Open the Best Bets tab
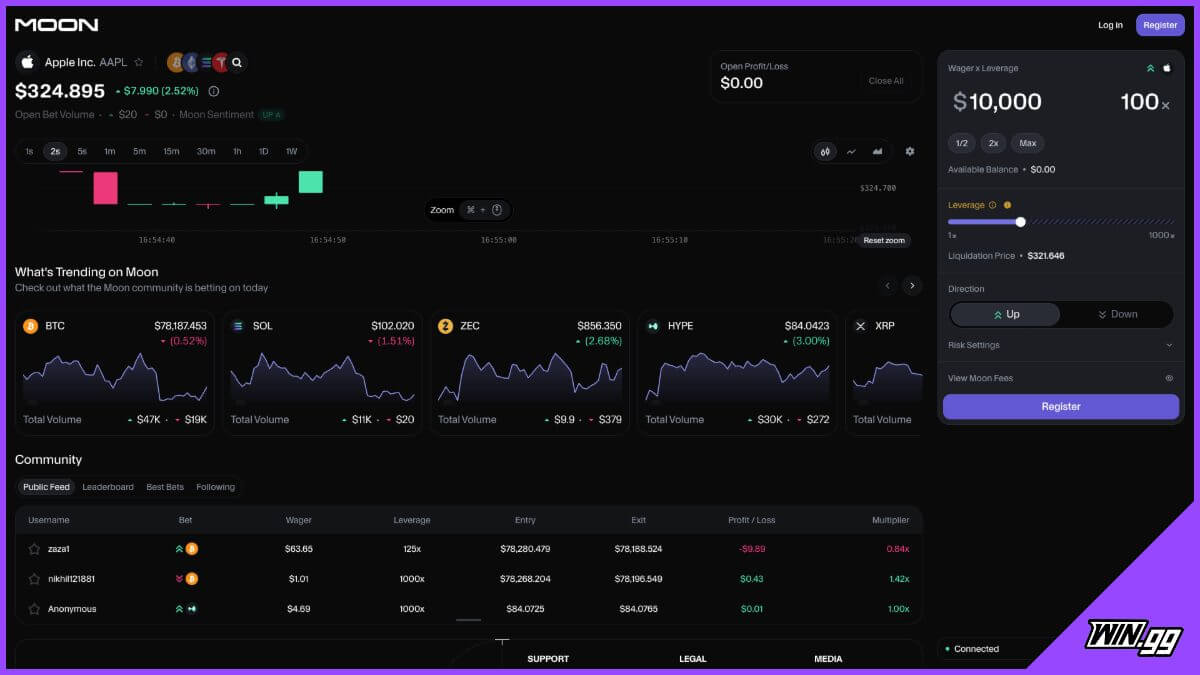The image size is (1200, 675). (x=165, y=487)
